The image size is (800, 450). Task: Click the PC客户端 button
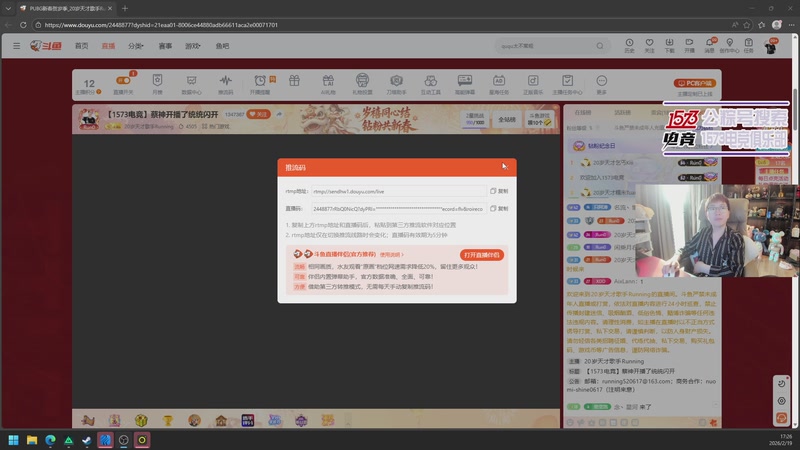click(694, 83)
